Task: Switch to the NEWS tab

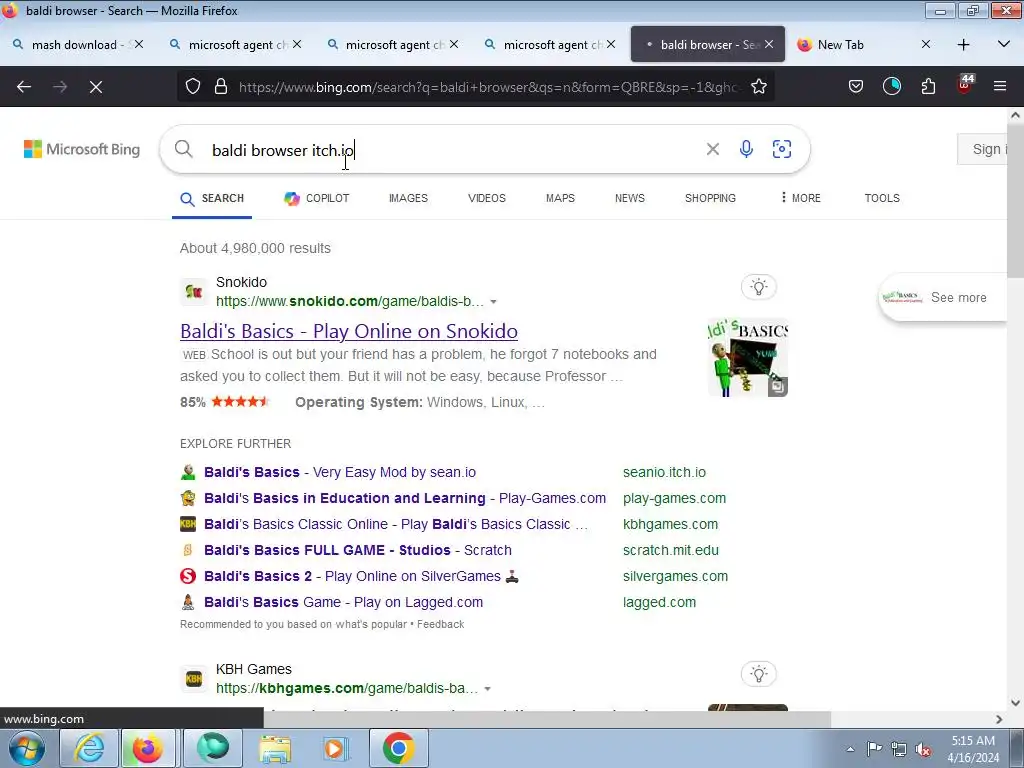Action: point(630,199)
